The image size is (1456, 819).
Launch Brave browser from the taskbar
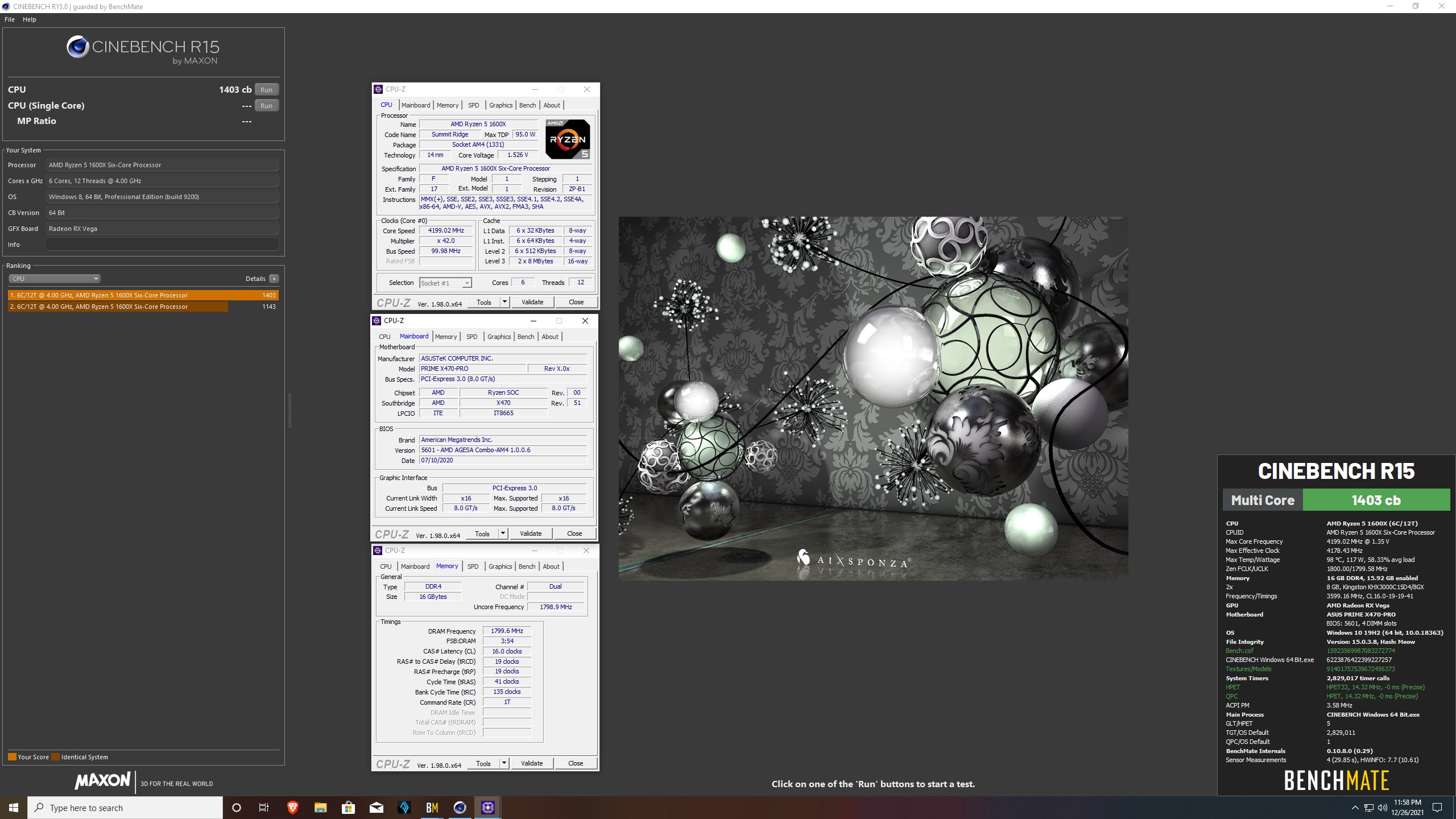(x=292, y=808)
